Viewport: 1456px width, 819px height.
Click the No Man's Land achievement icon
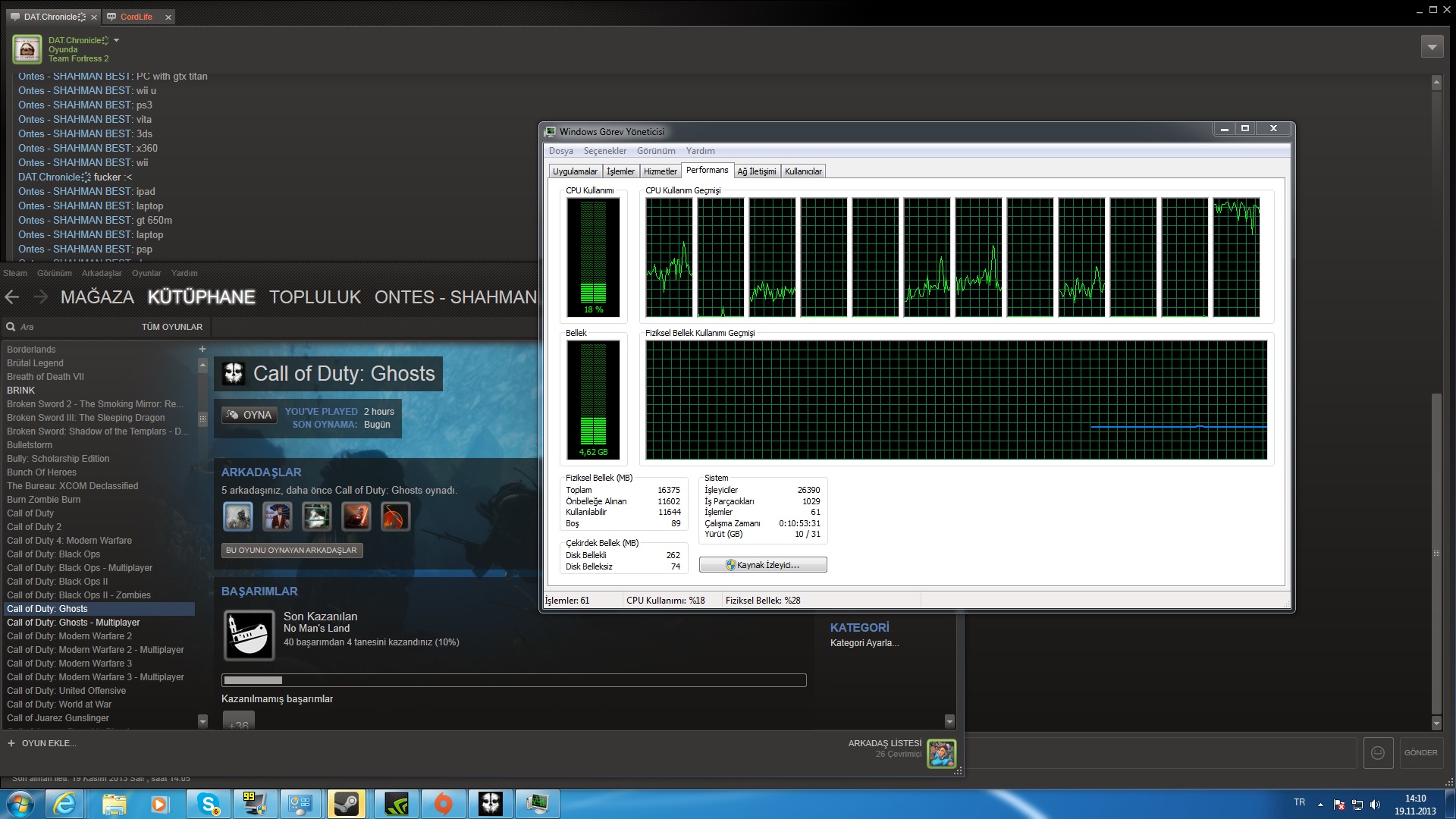(x=249, y=635)
